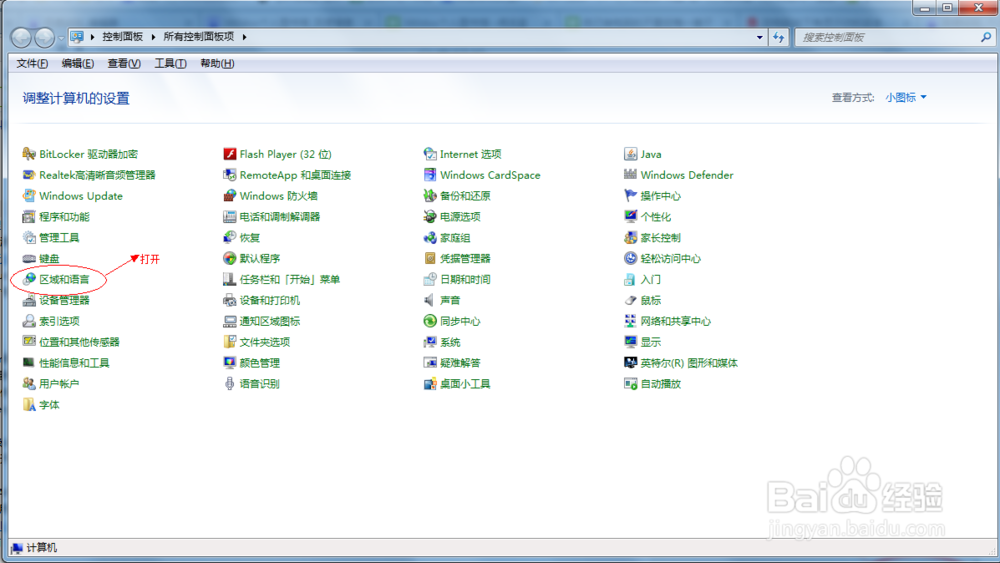Open the 任务栏和「开始」菜单 link
Screen dimensions: 1000x563
click(x=290, y=279)
